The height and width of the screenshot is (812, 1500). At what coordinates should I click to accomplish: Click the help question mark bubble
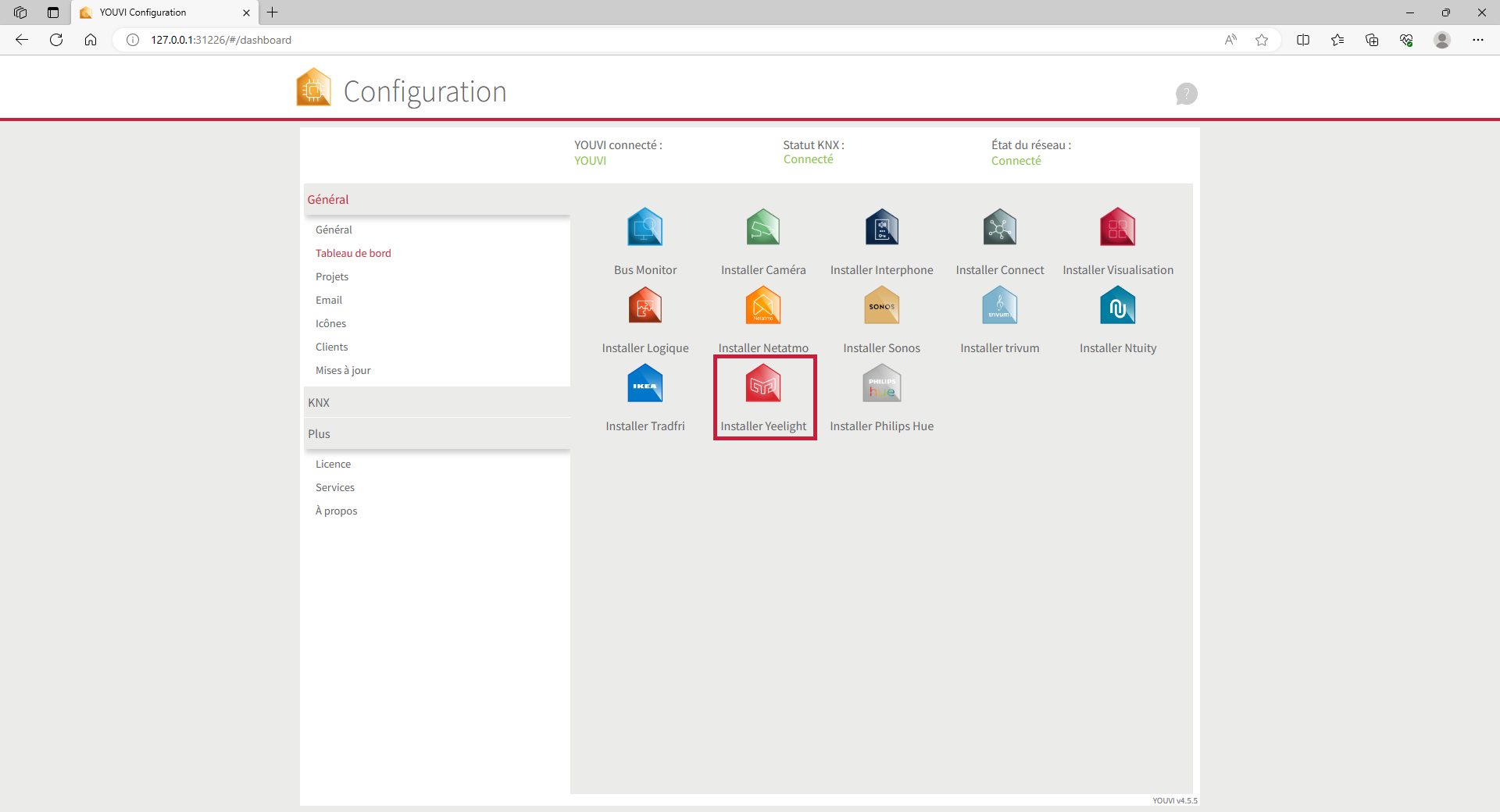point(1186,94)
